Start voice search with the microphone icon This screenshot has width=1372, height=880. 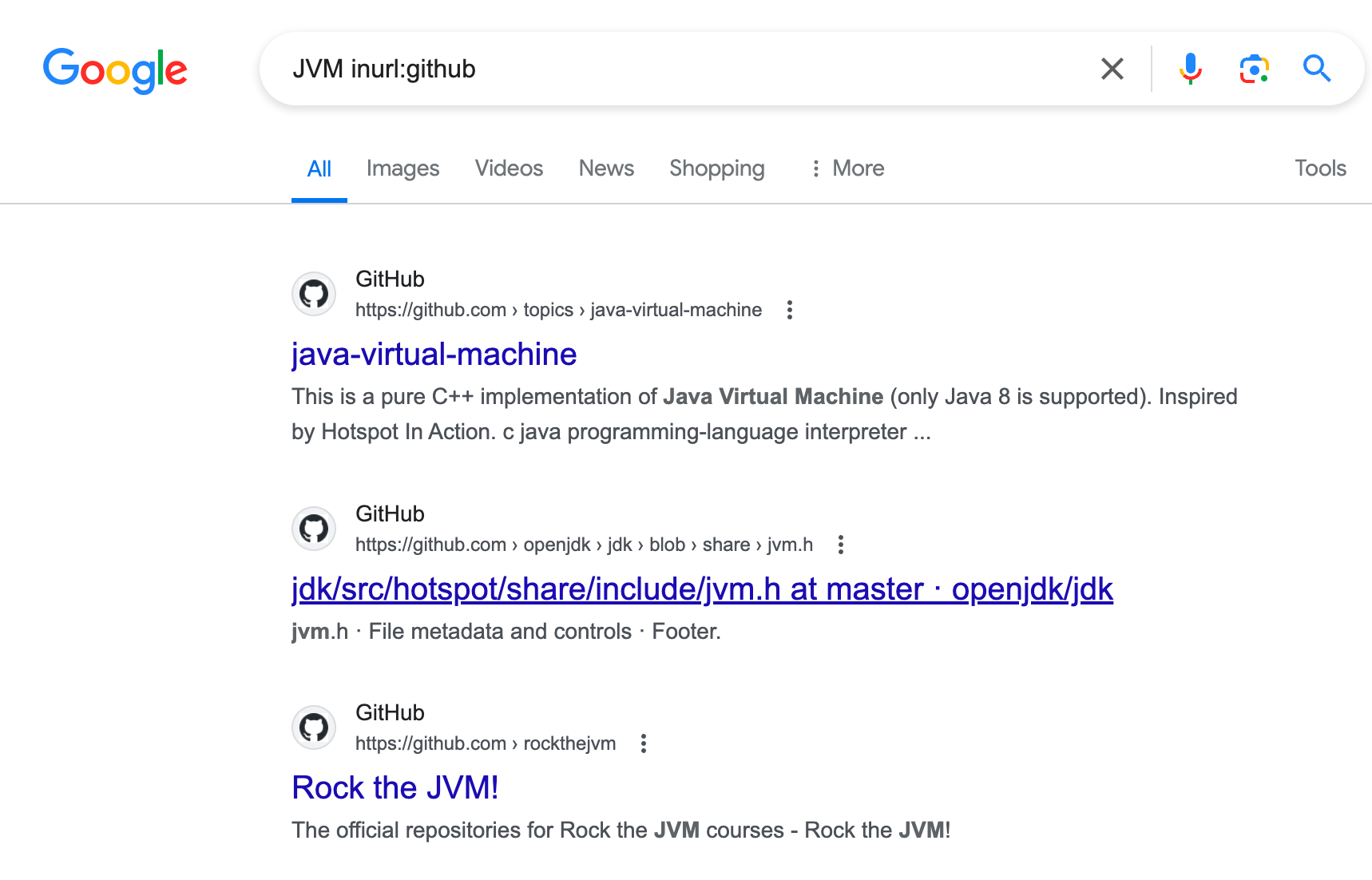[1190, 69]
